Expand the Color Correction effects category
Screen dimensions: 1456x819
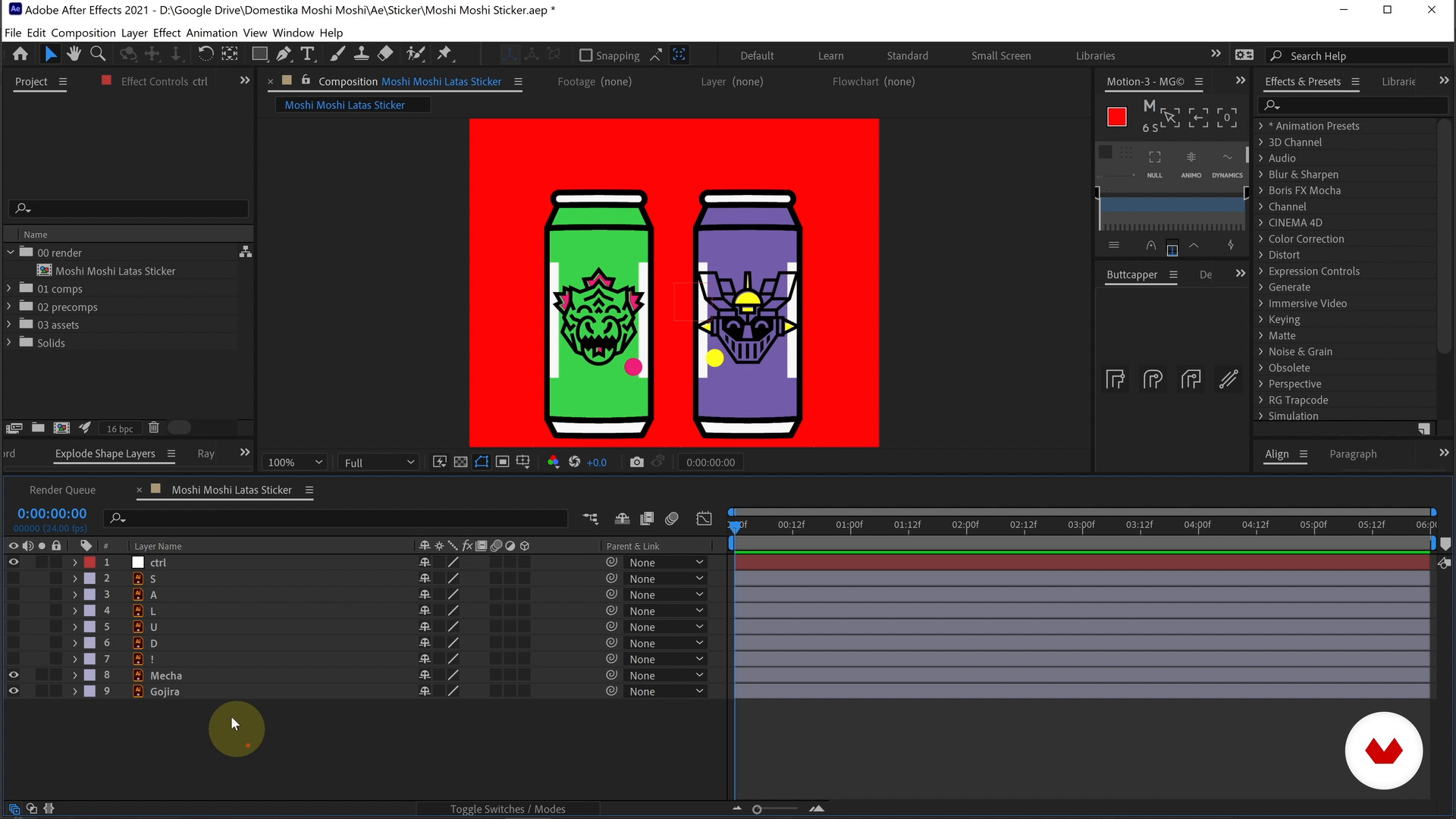click(x=1260, y=239)
